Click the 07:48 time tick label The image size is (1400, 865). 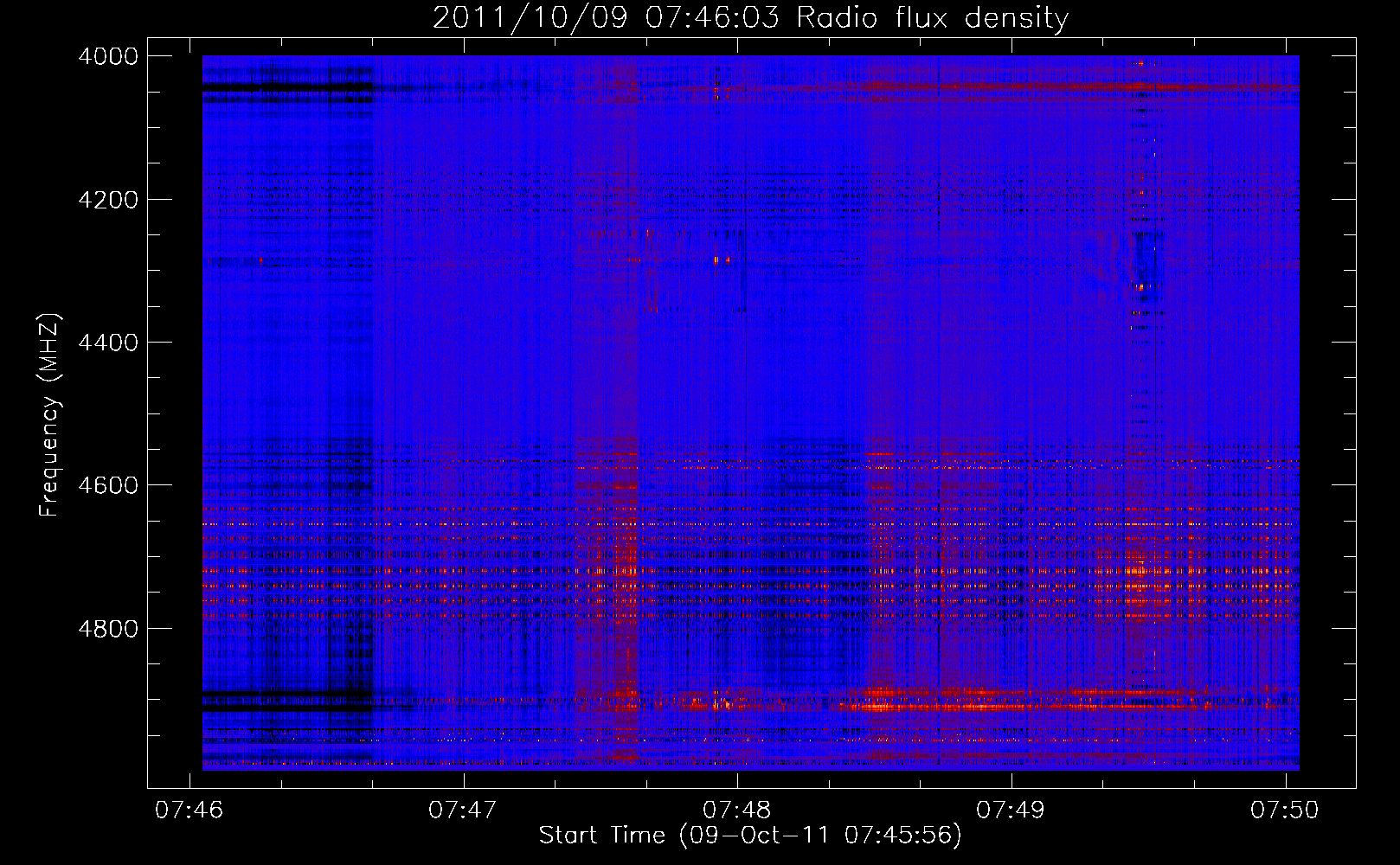tap(736, 811)
